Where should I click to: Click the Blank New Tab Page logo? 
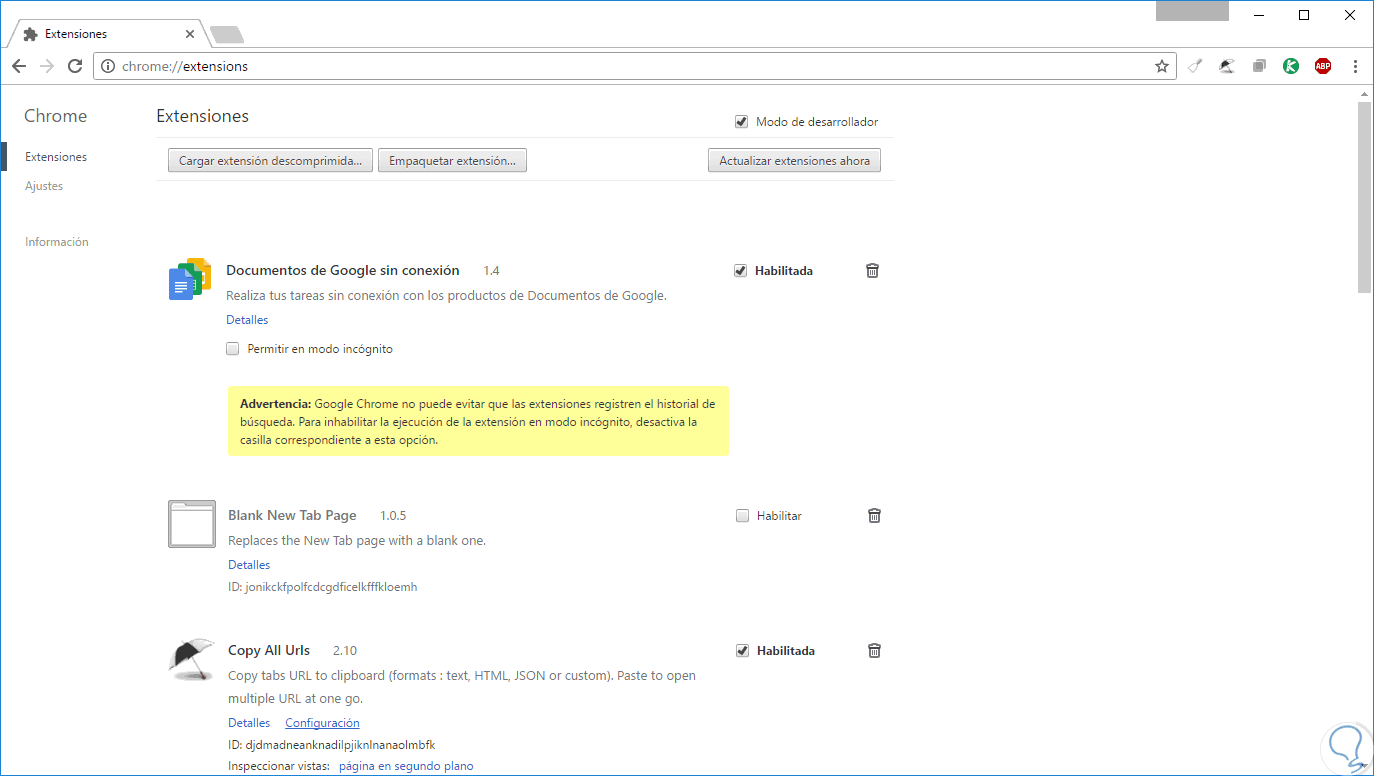(x=192, y=524)
